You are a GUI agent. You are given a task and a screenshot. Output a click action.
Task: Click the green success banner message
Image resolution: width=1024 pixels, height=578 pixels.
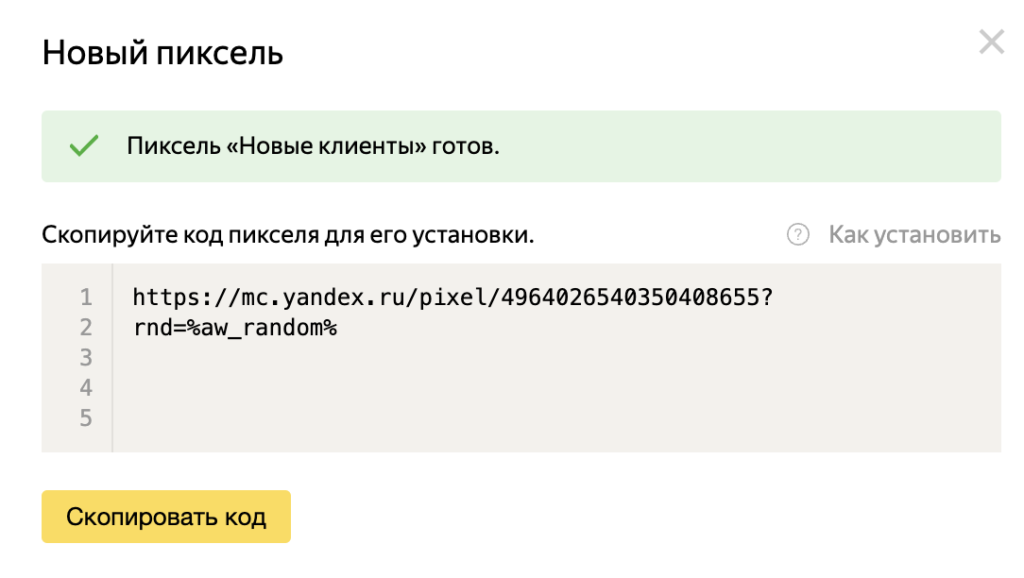310,144
